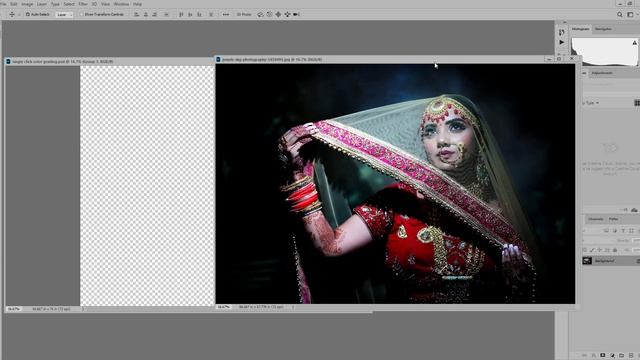640x360 pixels.
Task: Switch to the Adjustments tab
Action: coord(602,73)
